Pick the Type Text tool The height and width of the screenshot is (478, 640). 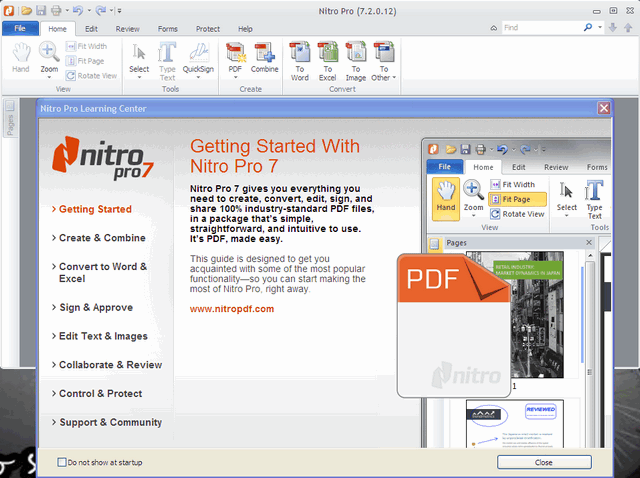click(x=167, y=61)
